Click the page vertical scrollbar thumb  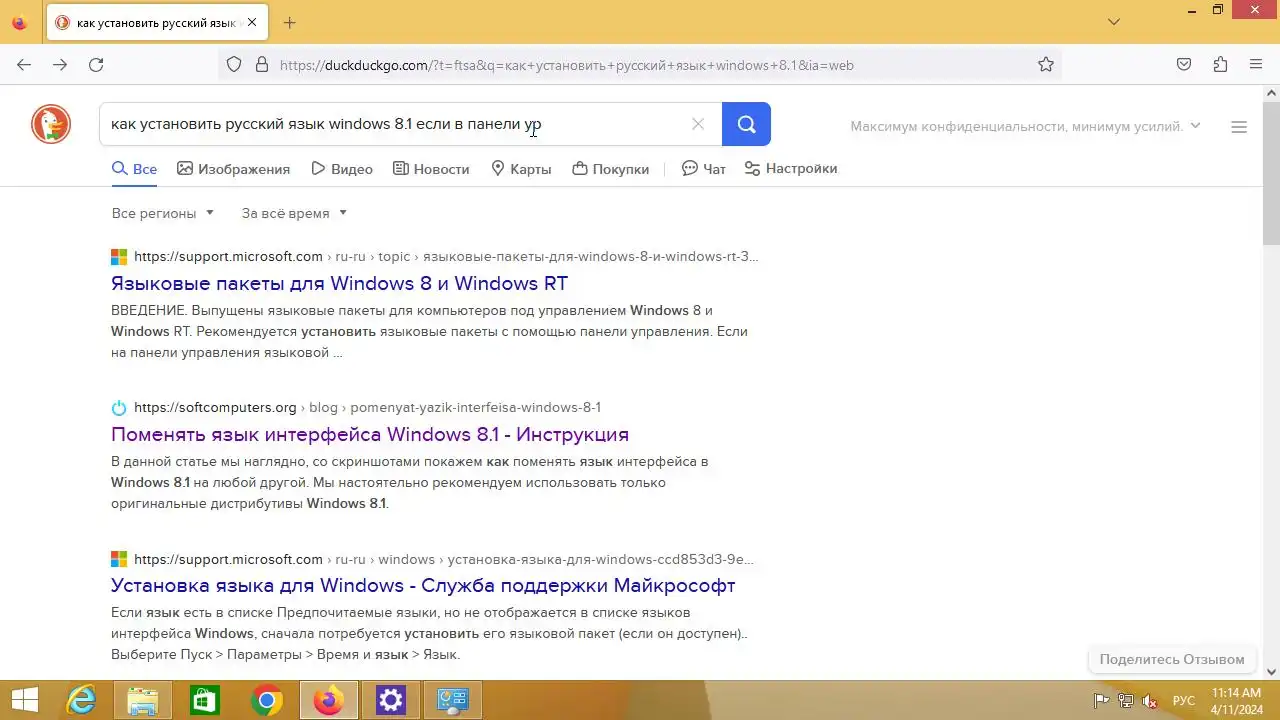(1272, 171)
